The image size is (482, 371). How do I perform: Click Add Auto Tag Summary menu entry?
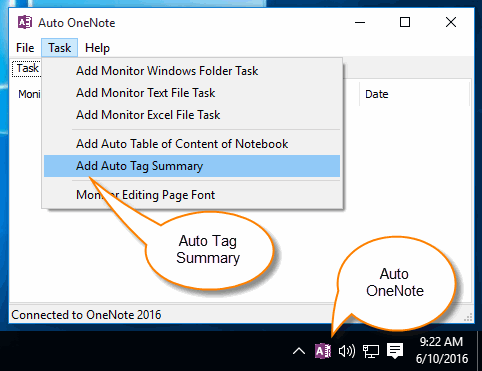pos(192,166)
